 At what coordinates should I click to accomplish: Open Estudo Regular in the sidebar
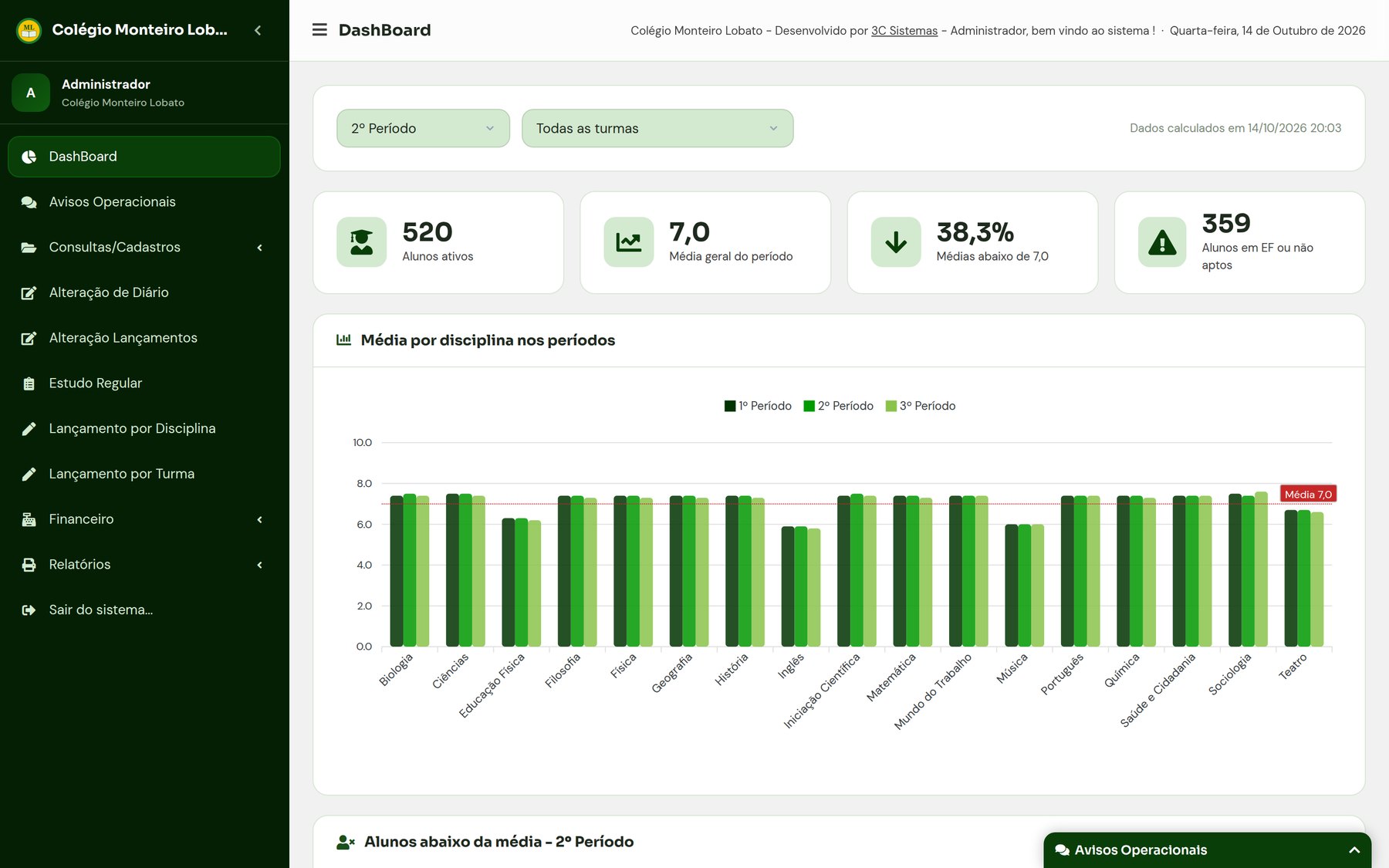pos(144,383)
